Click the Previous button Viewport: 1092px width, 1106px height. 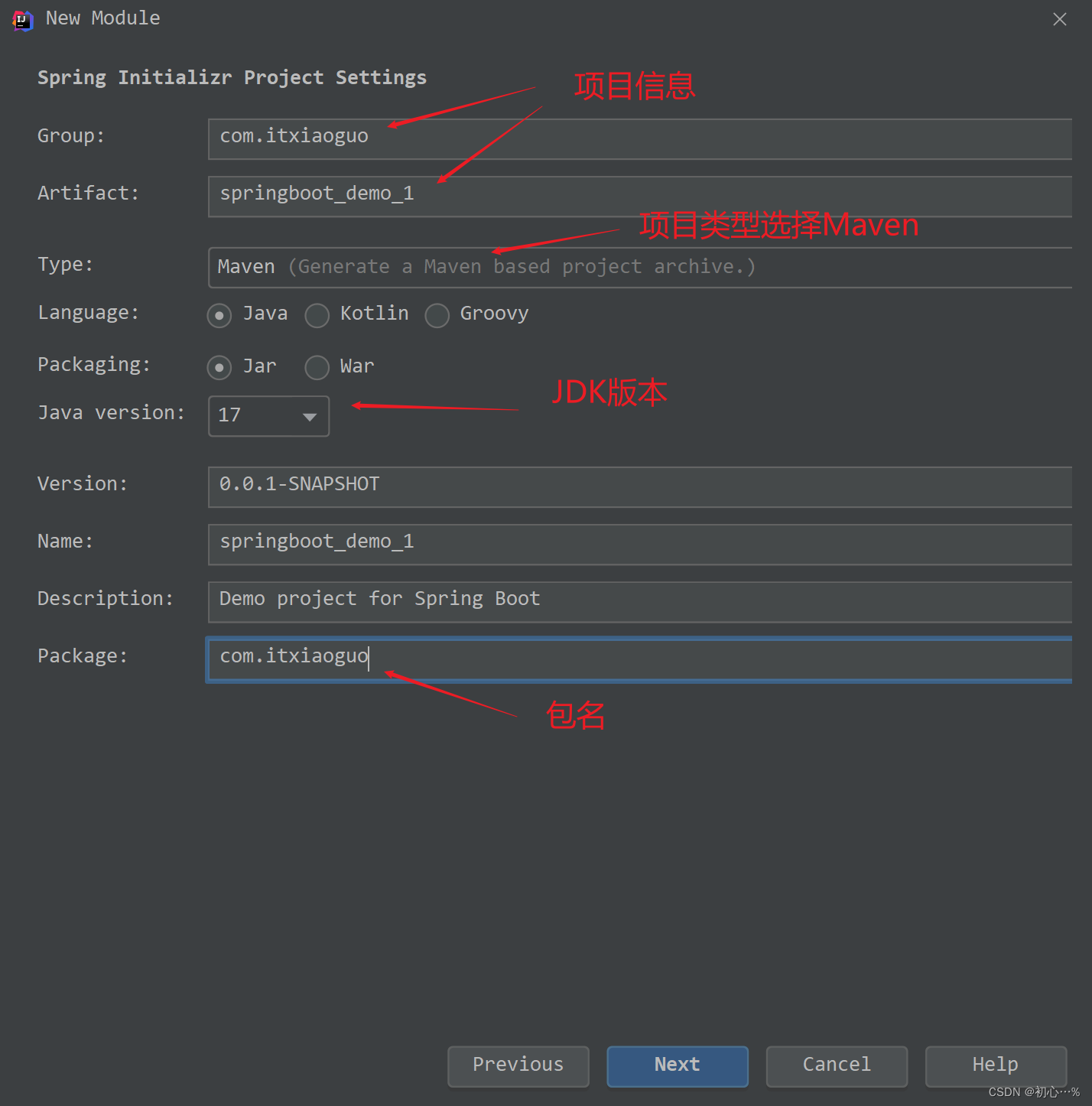click(x=518, y=1065)
